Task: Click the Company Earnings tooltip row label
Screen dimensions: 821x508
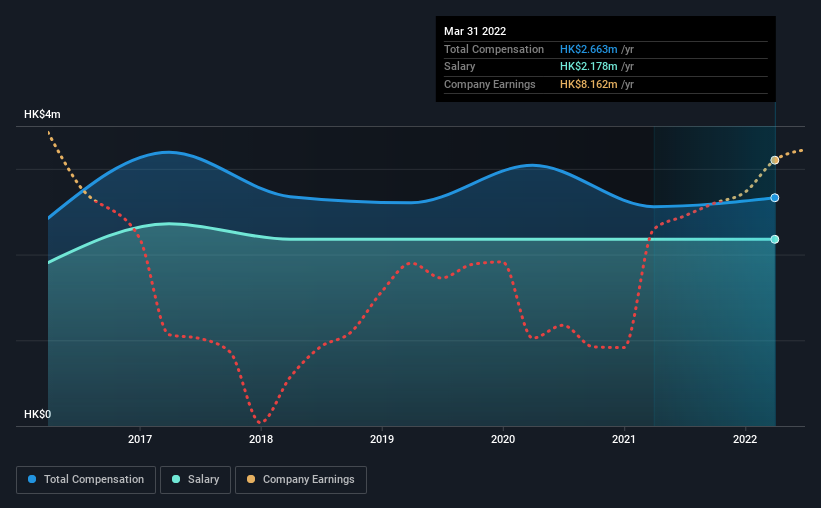Action: coord(490,84)
